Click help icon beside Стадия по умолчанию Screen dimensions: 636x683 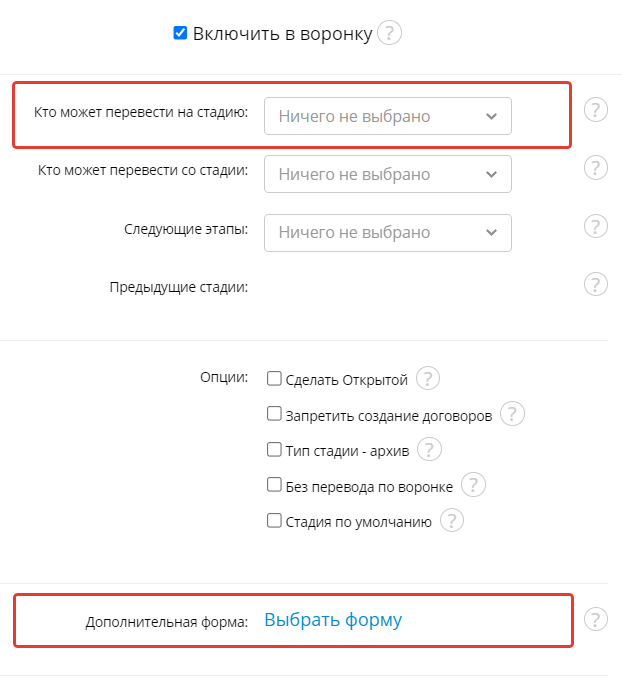452,521
